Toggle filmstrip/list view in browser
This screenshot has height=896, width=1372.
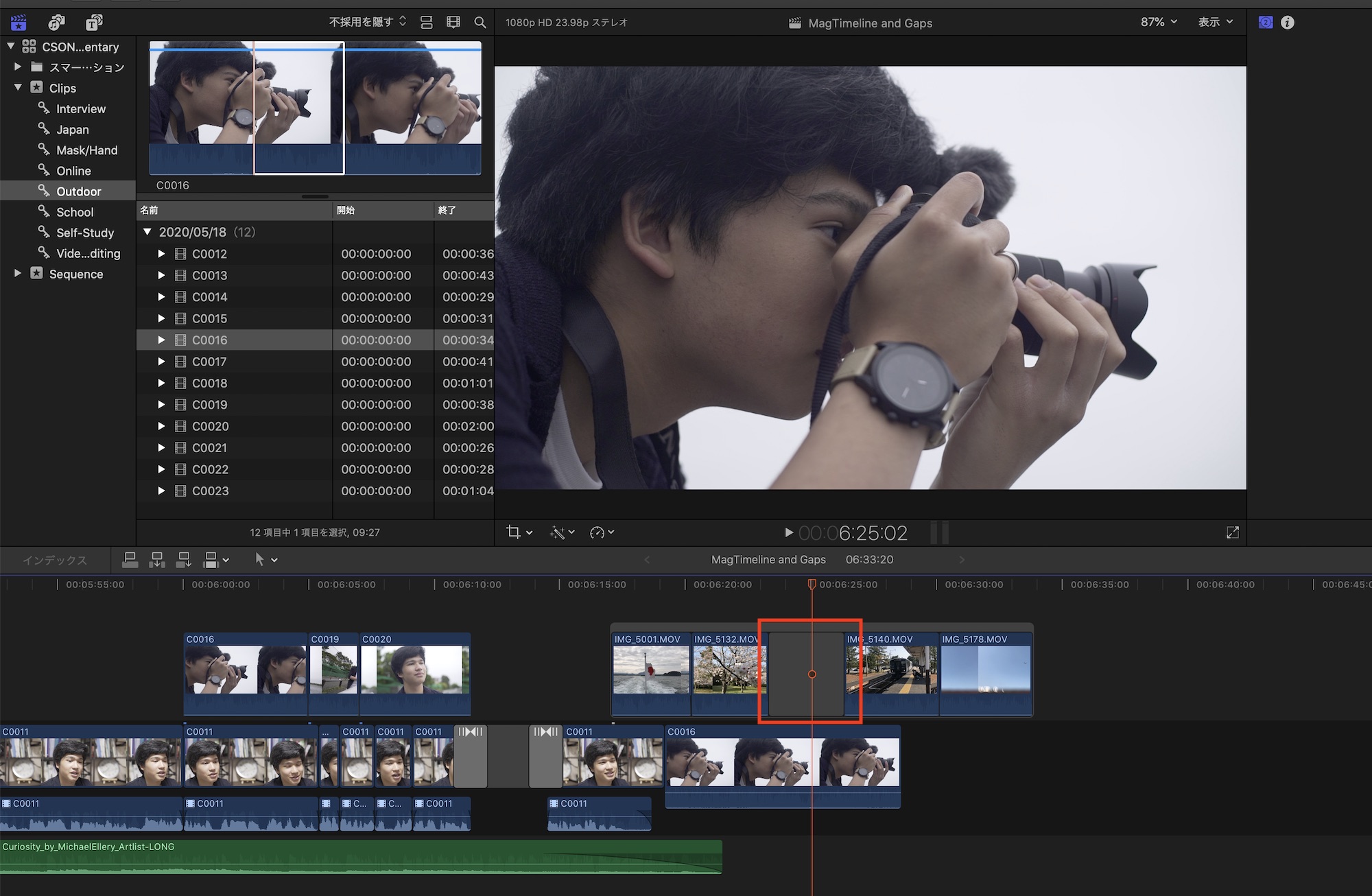(426, 23)
